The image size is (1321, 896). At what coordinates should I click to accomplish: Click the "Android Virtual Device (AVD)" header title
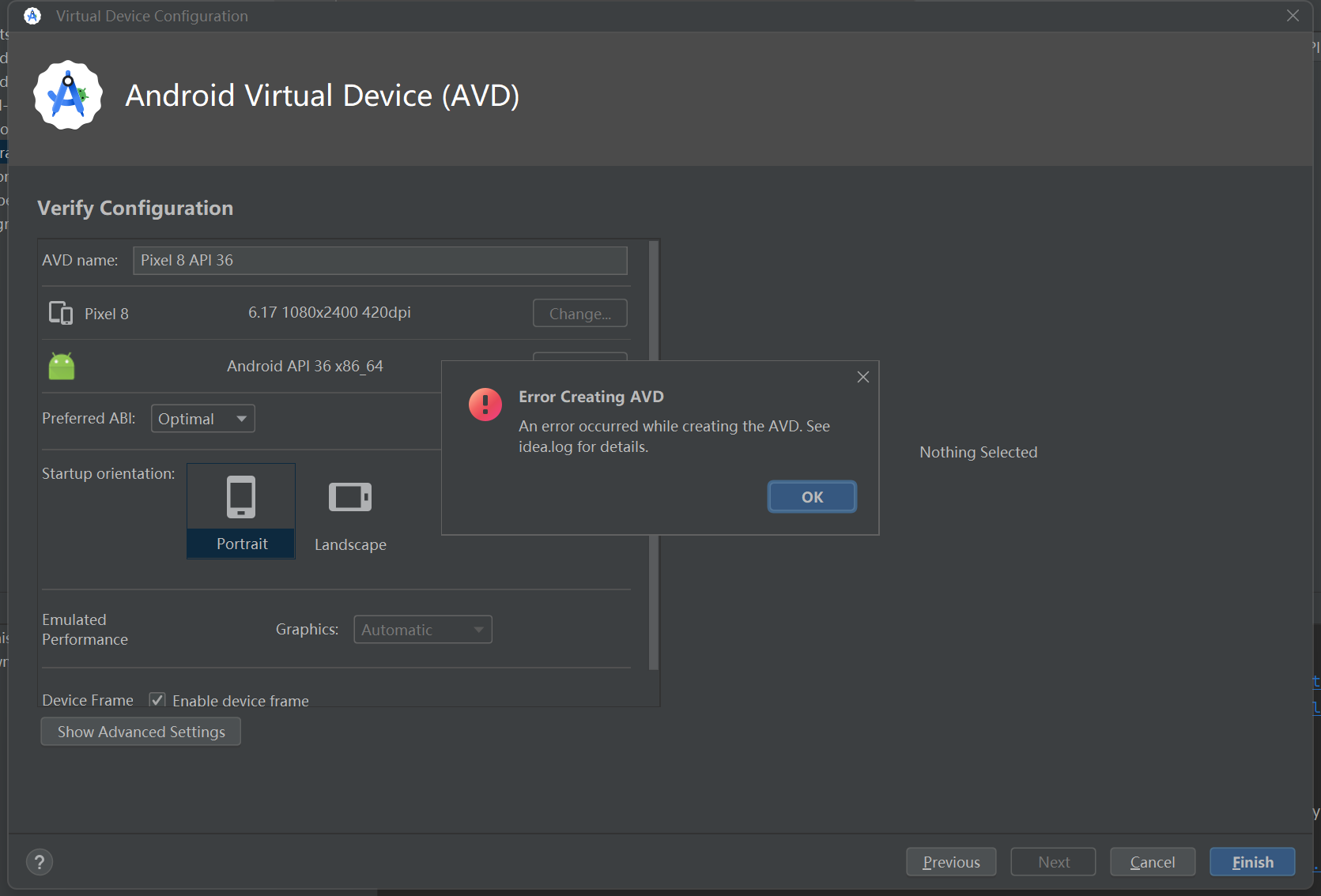click(x=323, y=96)
